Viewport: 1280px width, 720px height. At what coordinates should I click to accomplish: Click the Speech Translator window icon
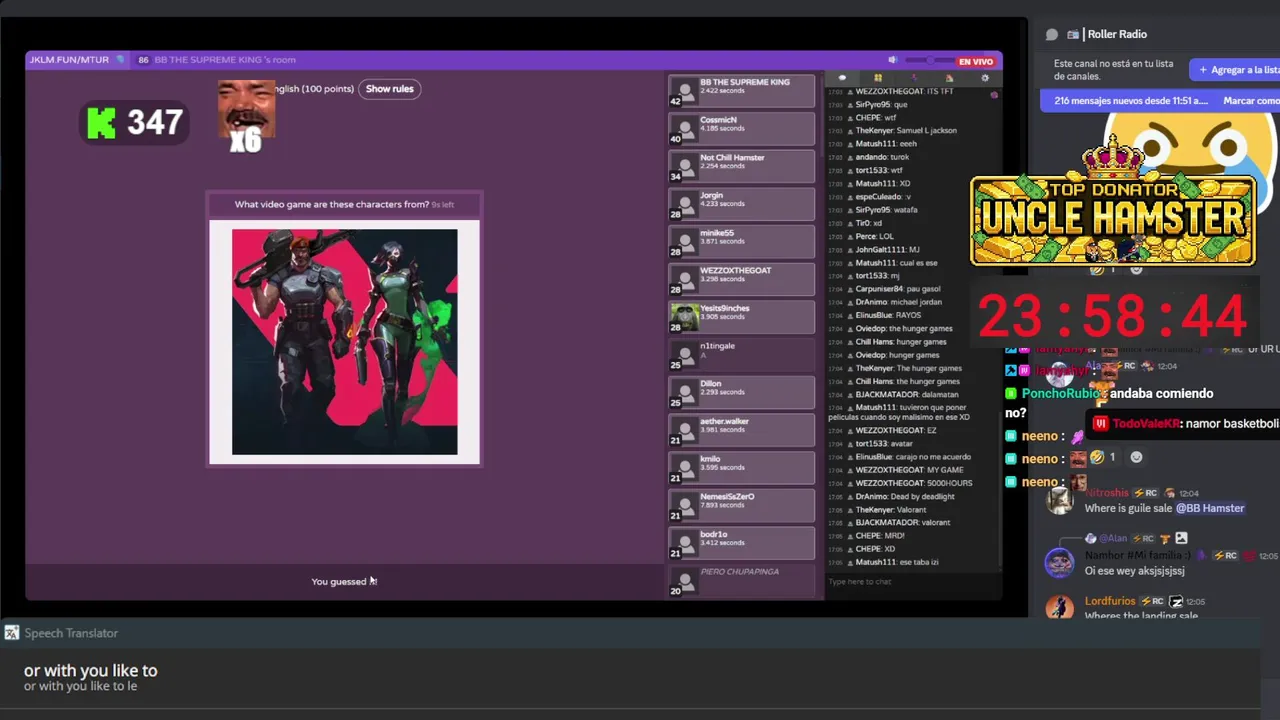click(12, 633)
